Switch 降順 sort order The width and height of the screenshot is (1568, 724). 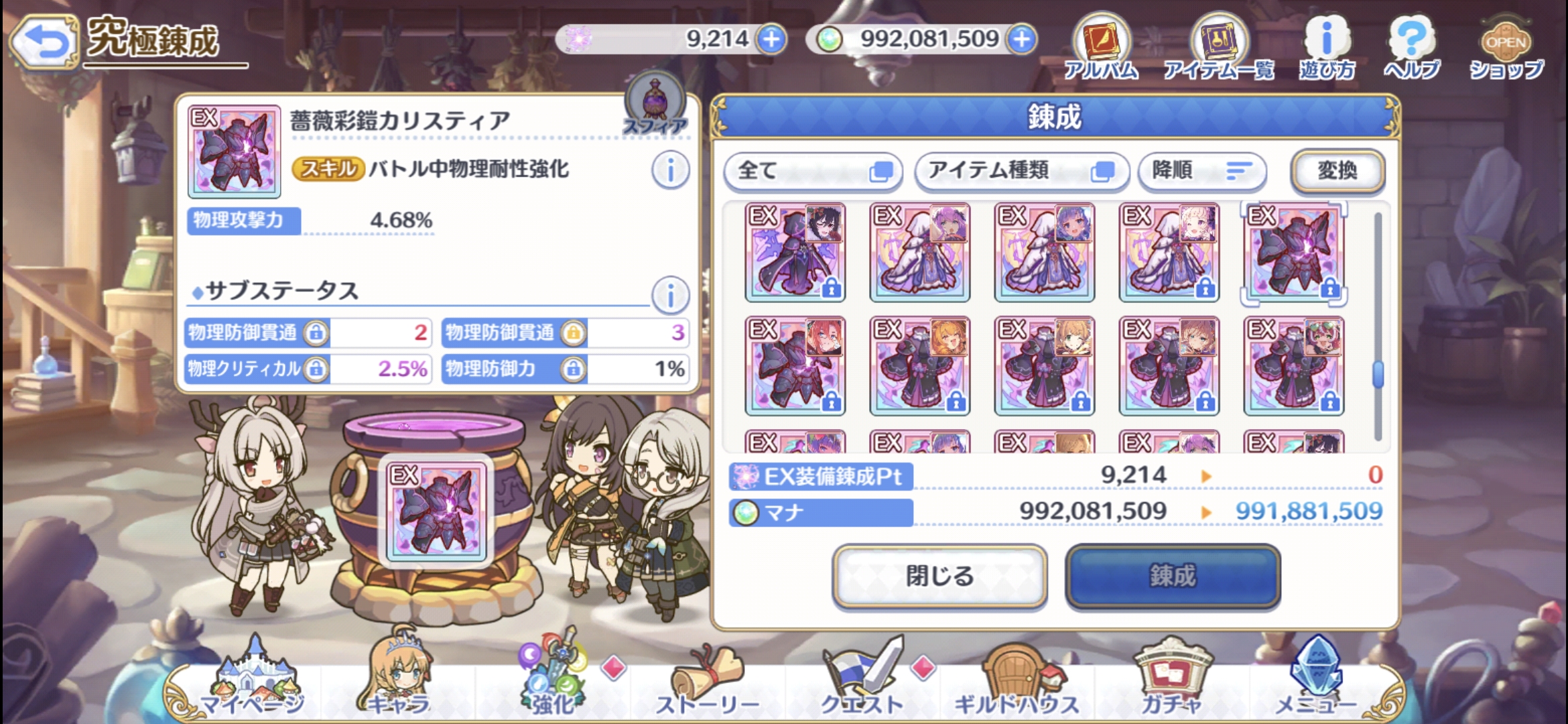pyautogui.click(x=1202, y=171)
